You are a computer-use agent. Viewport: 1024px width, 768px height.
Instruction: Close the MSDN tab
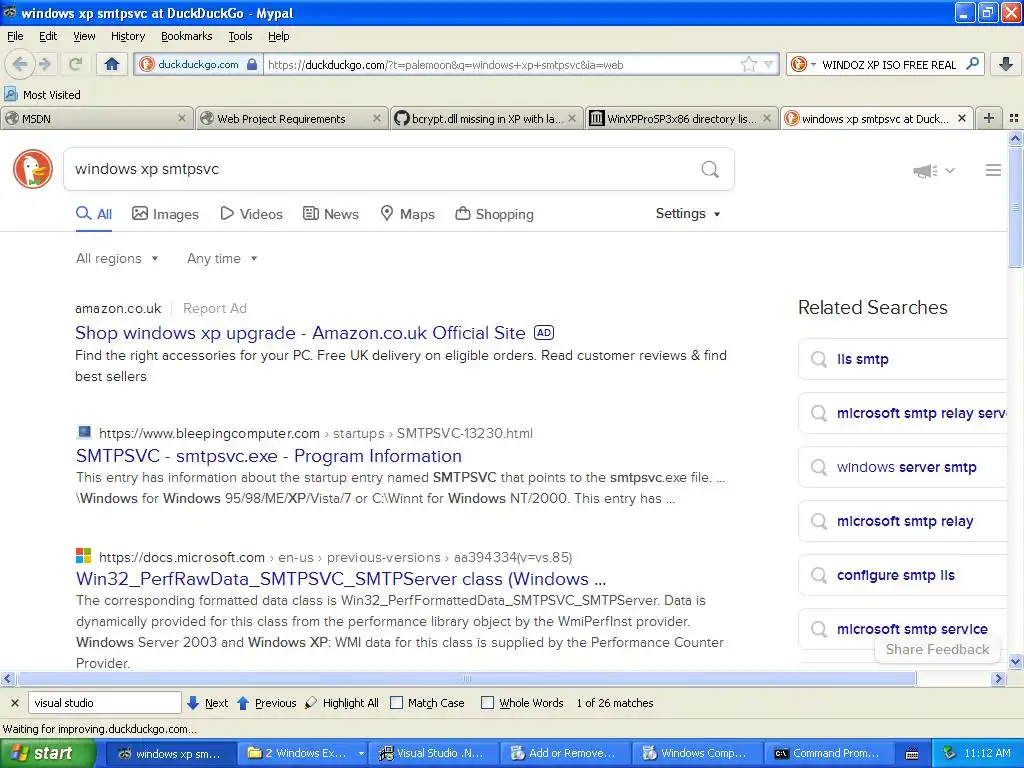[182, 118]
